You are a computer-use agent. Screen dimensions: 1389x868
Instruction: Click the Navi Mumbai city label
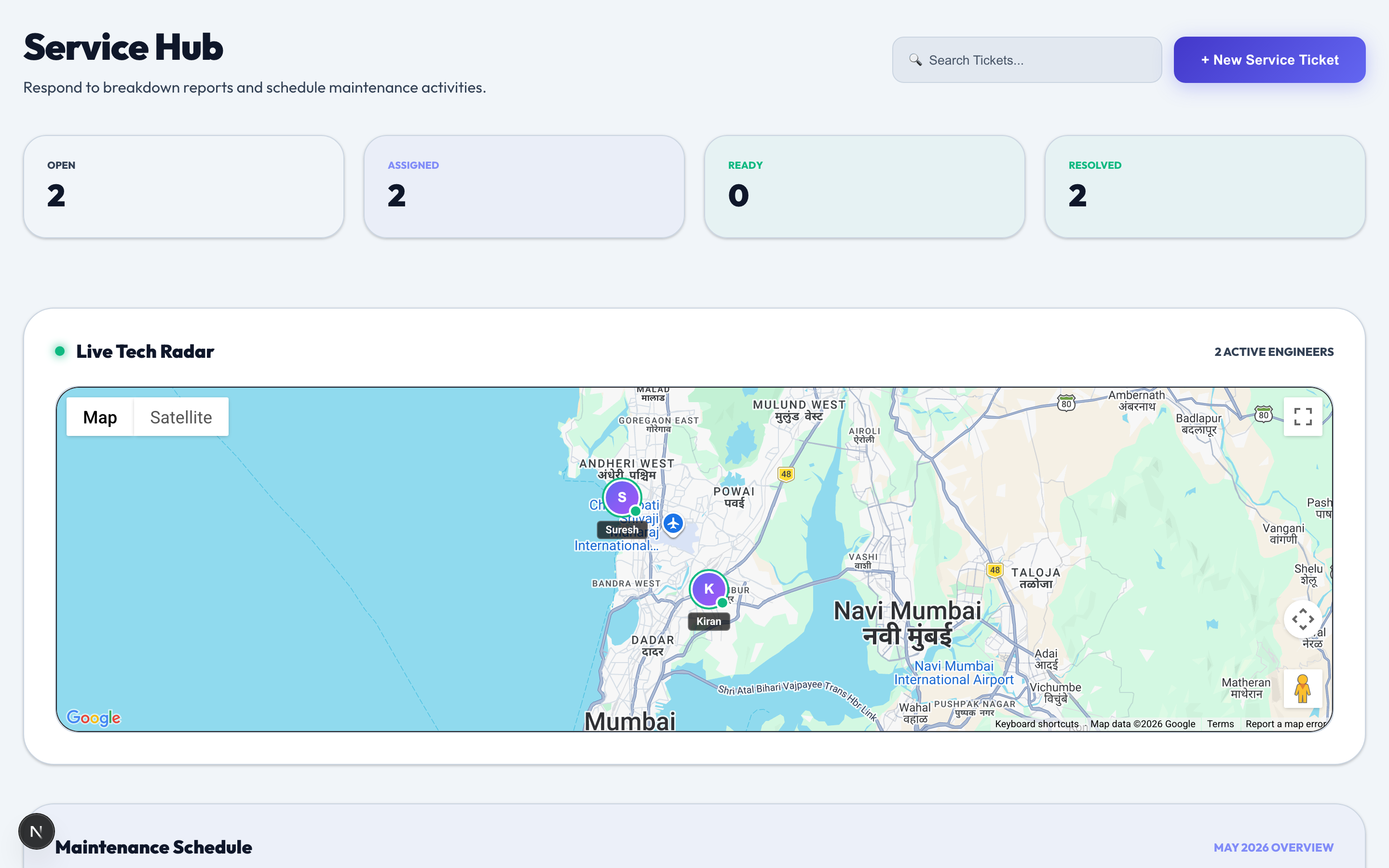[907, 624]
